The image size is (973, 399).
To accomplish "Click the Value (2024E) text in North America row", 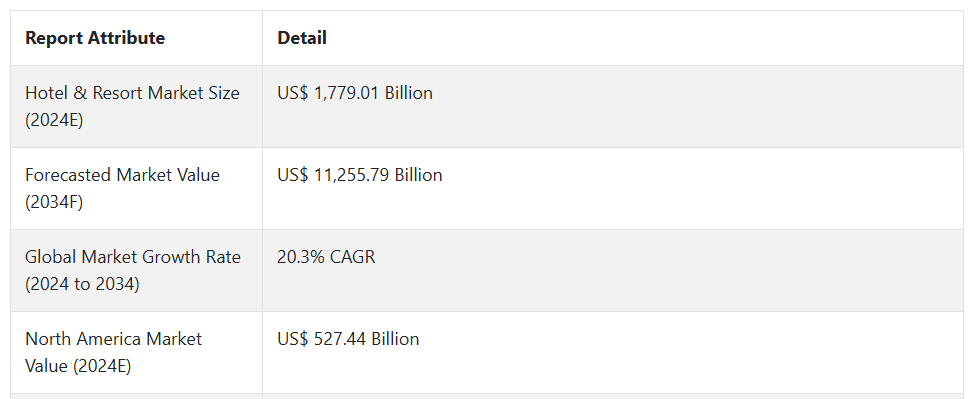I will pos(78,366).
